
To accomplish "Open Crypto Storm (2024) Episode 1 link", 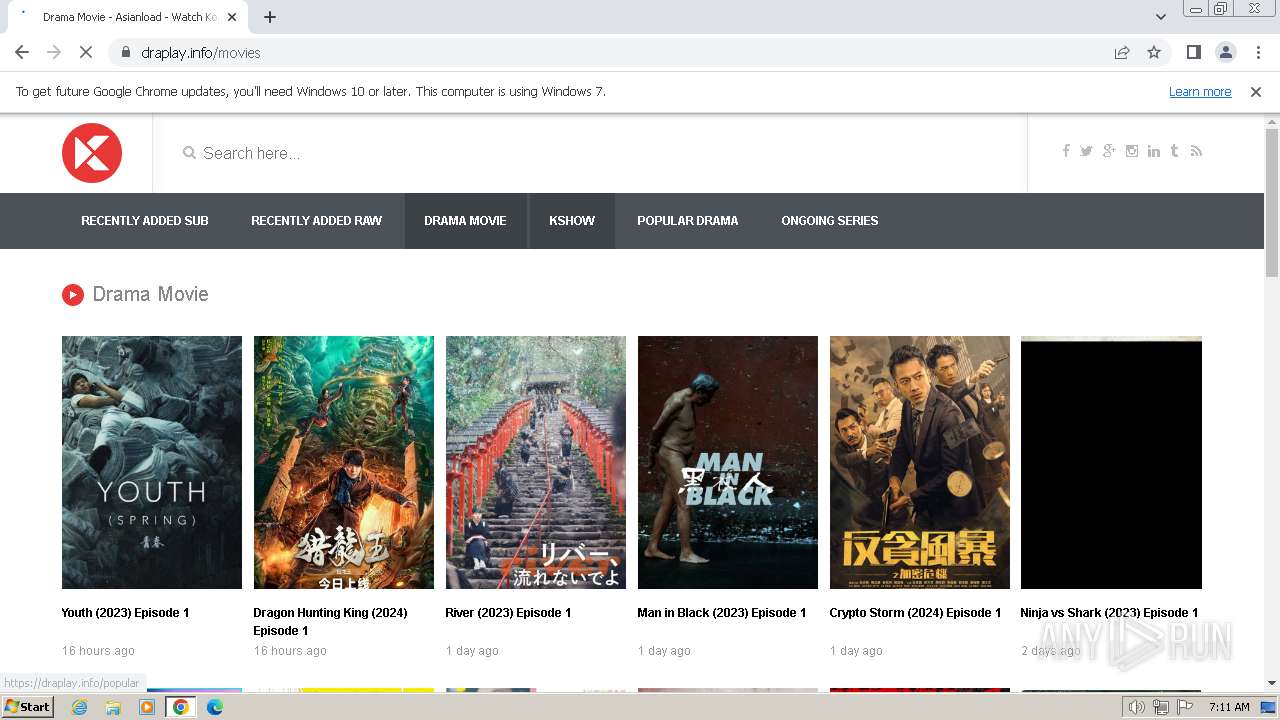I will coord(915,613).
